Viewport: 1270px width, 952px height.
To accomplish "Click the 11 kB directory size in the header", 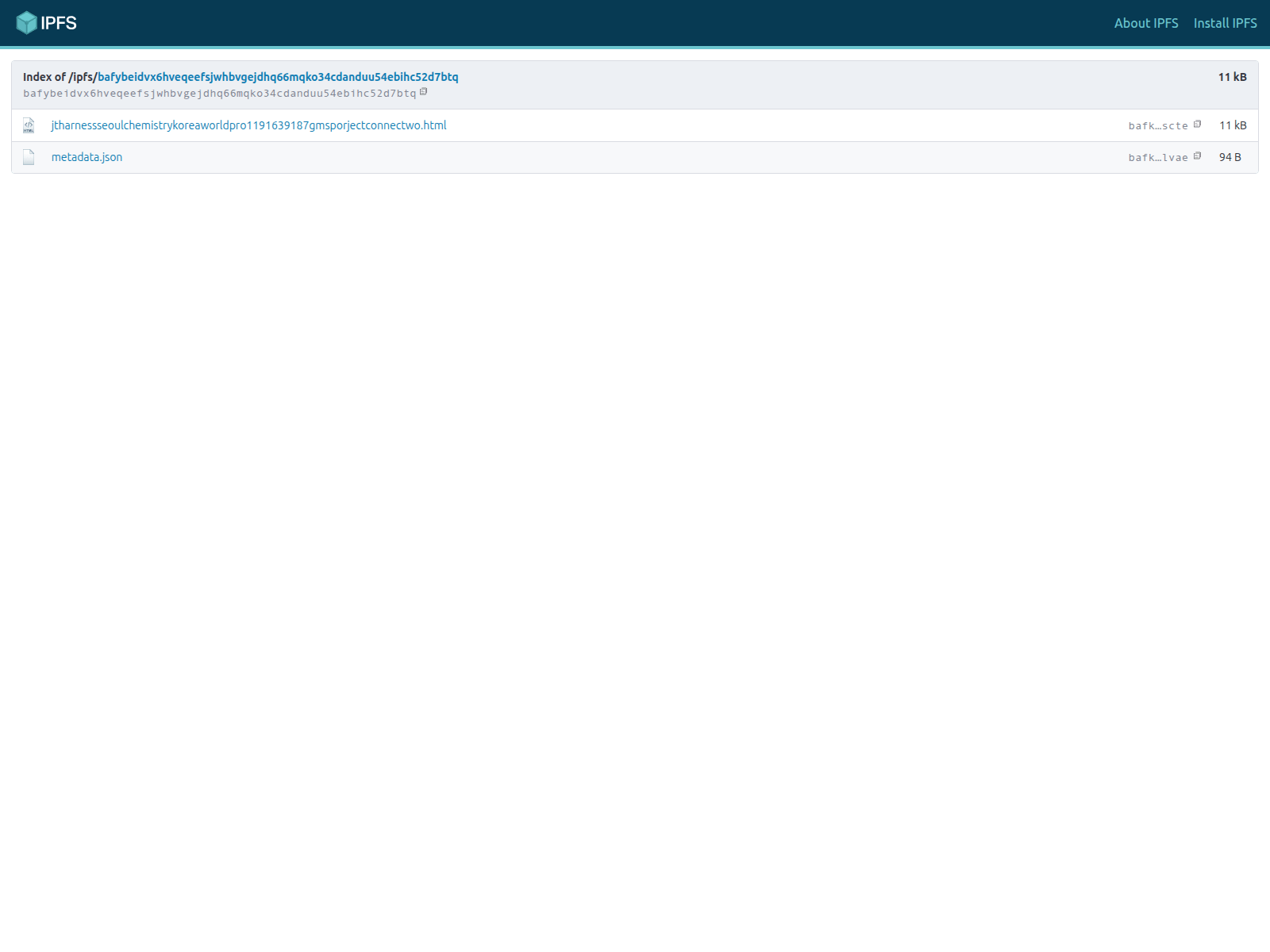I will click(1233, 77).
